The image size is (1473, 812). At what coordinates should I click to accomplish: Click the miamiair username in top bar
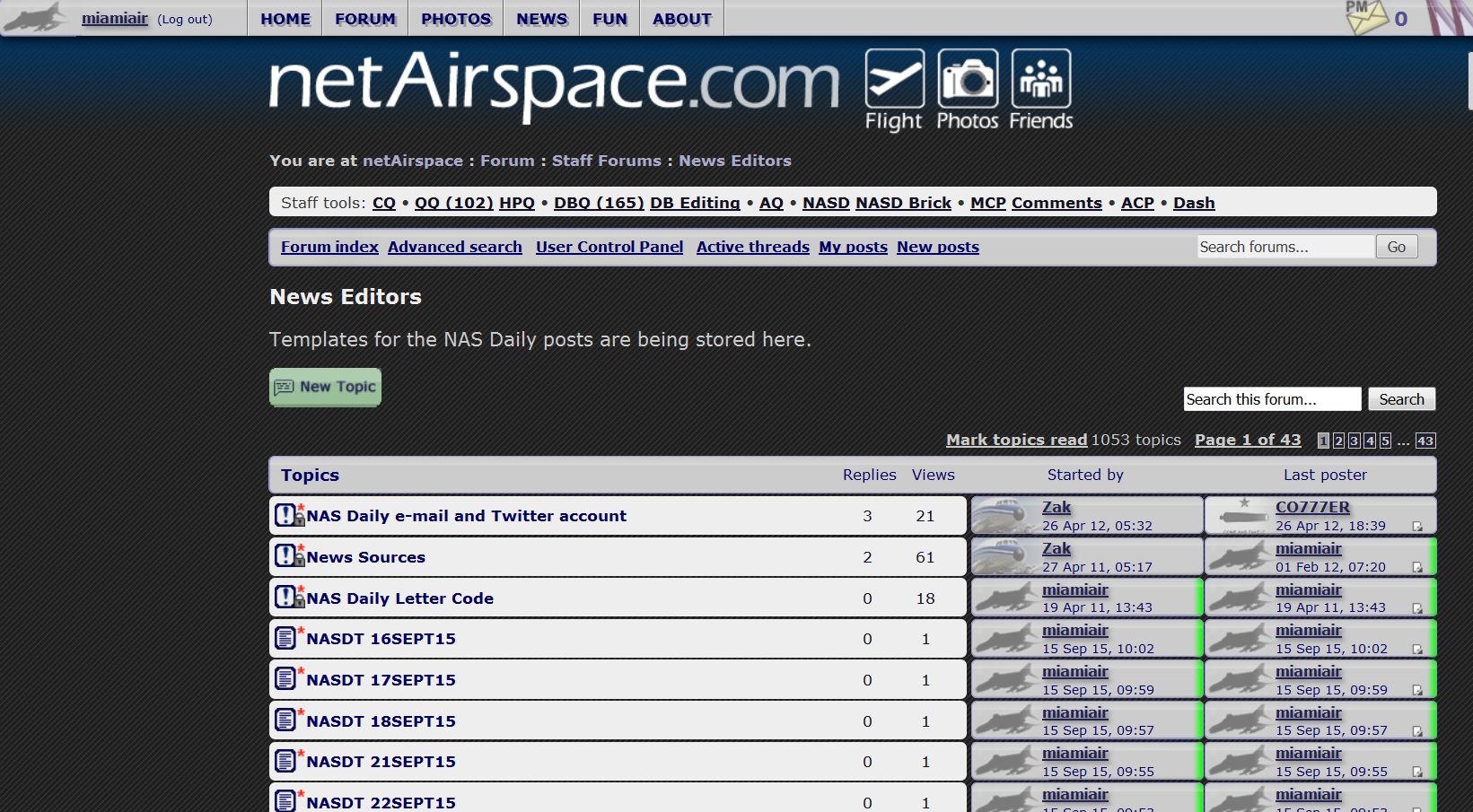115,18
